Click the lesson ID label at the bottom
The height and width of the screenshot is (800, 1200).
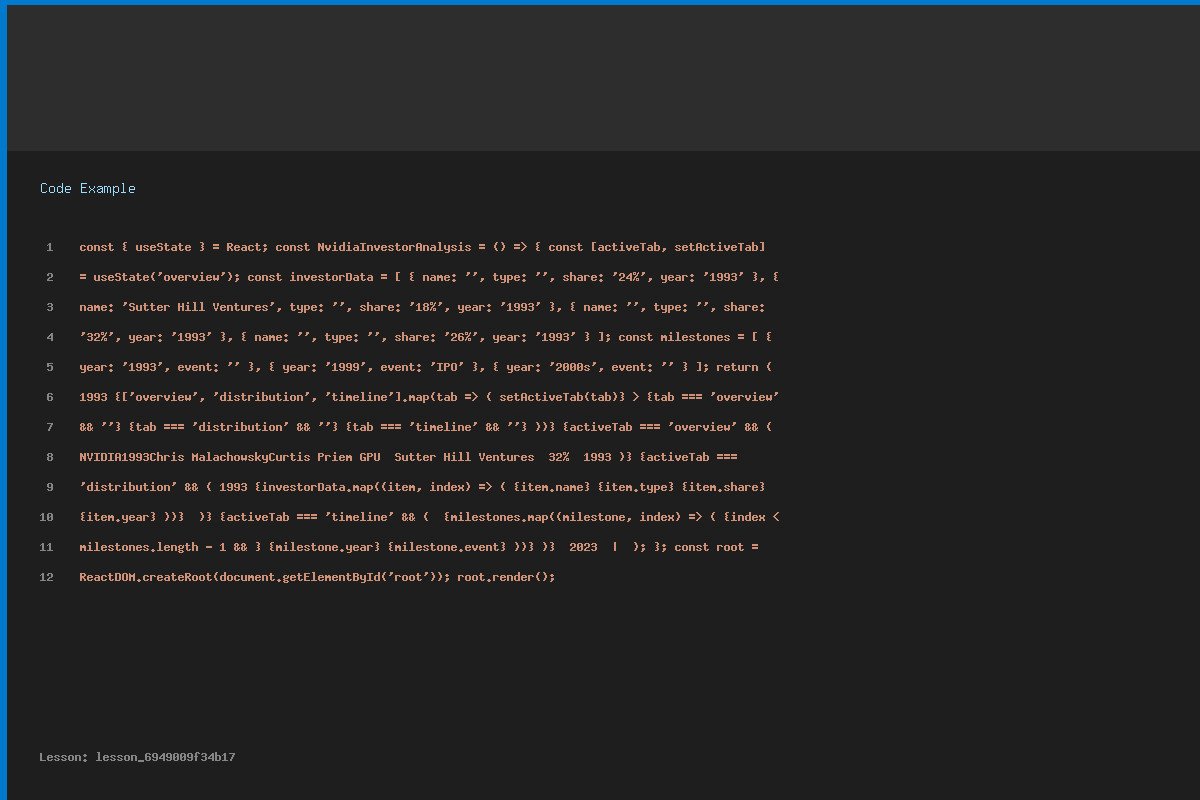[x=137, y=758]
